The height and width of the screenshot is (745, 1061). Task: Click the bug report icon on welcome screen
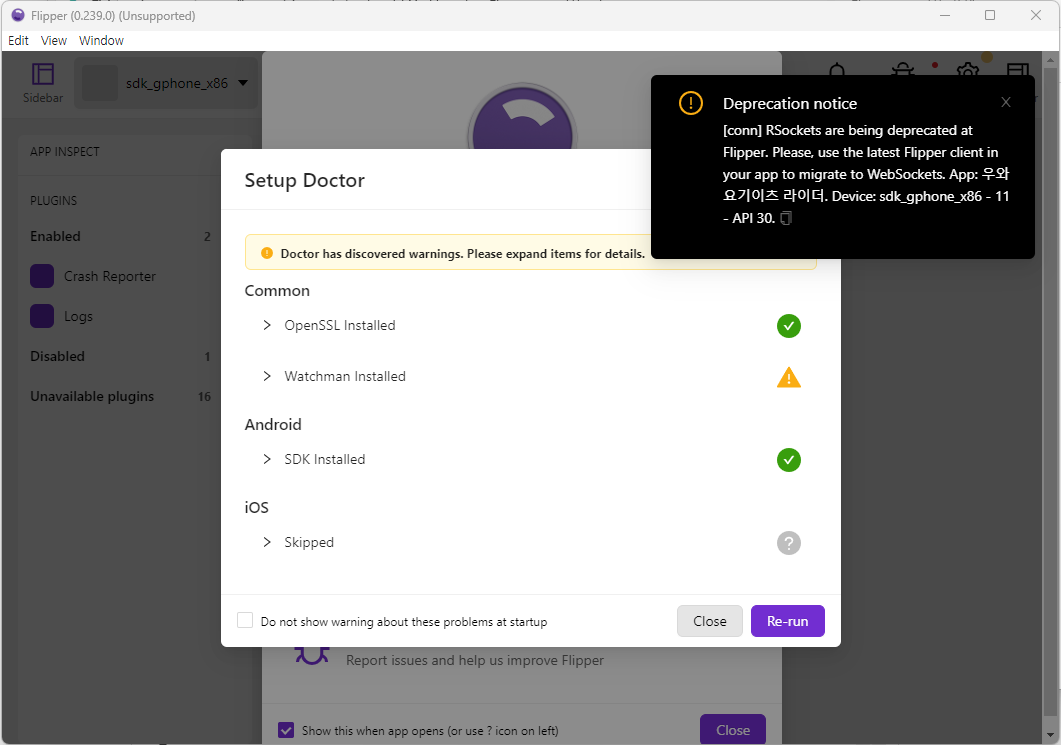311,655
